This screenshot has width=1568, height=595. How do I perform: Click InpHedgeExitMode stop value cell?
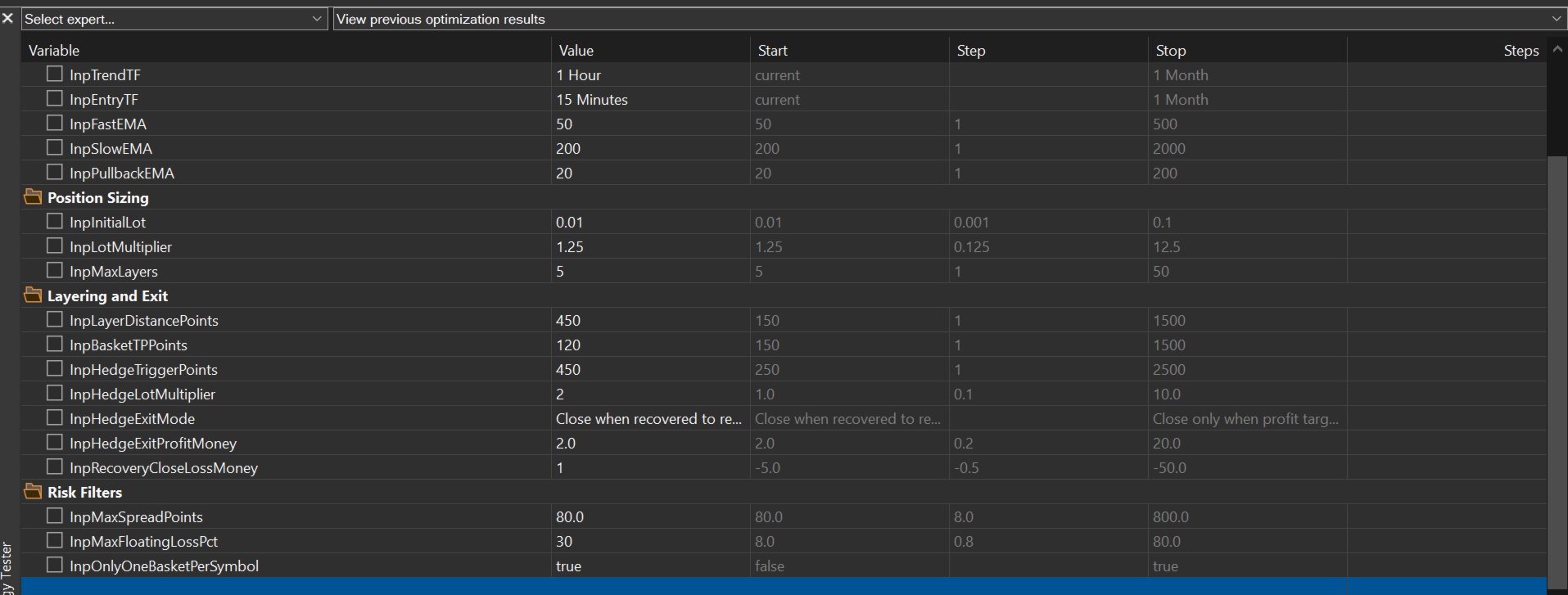pos(1248,418)
